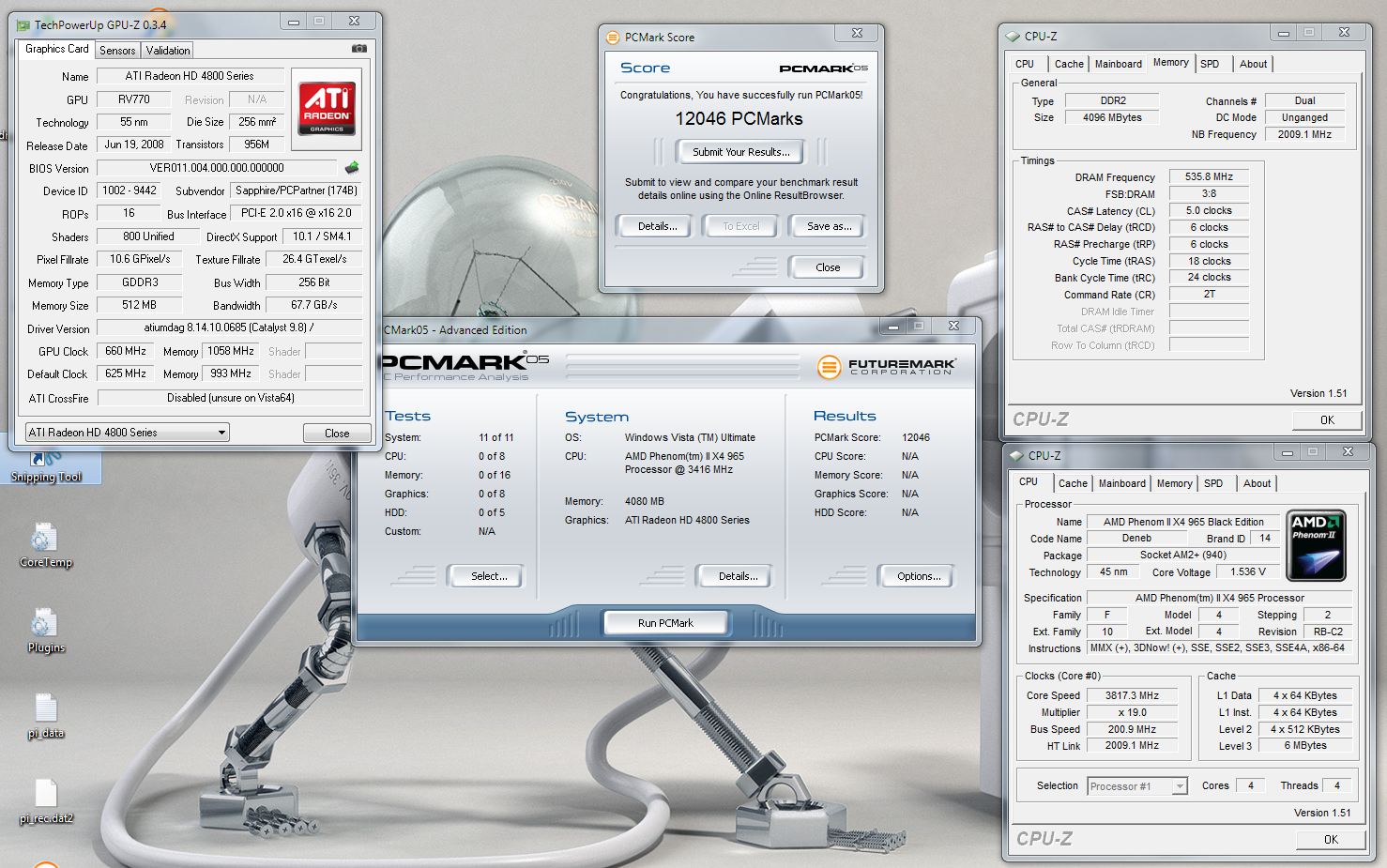Click the Options button under Results
The image size is (1387, 868).
tap(919, 576)
